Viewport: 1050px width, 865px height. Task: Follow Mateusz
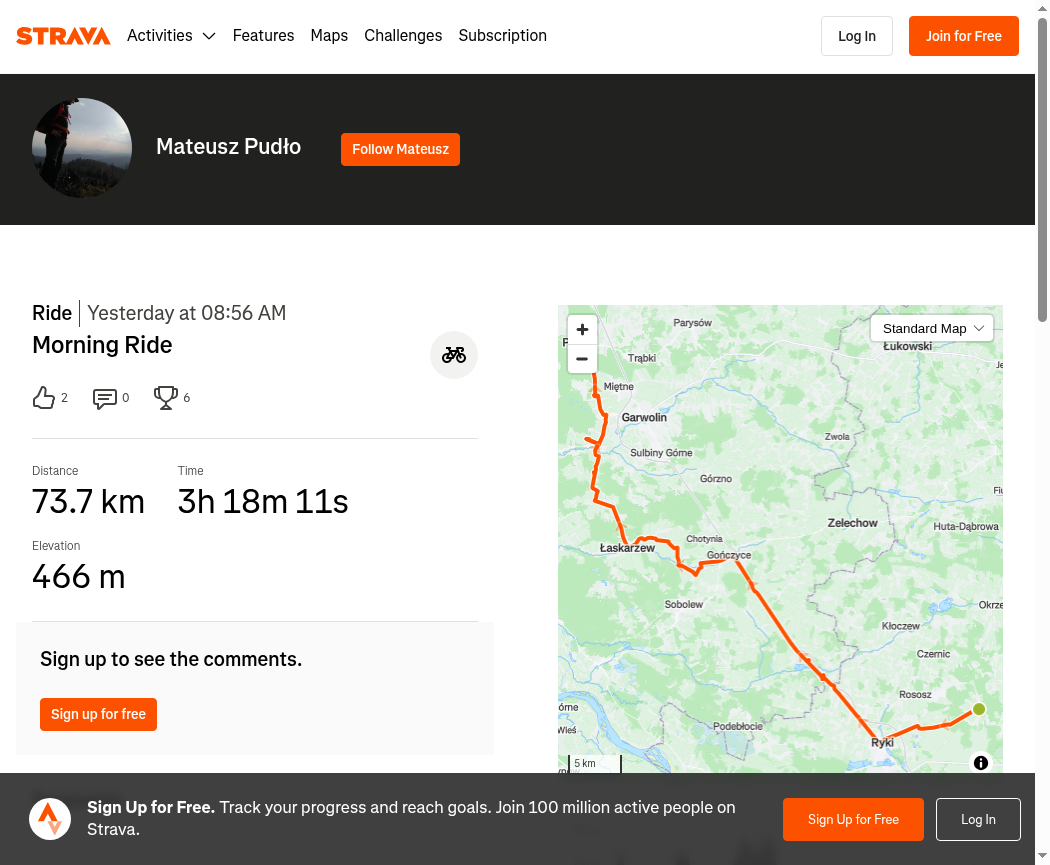coord(400,149)
